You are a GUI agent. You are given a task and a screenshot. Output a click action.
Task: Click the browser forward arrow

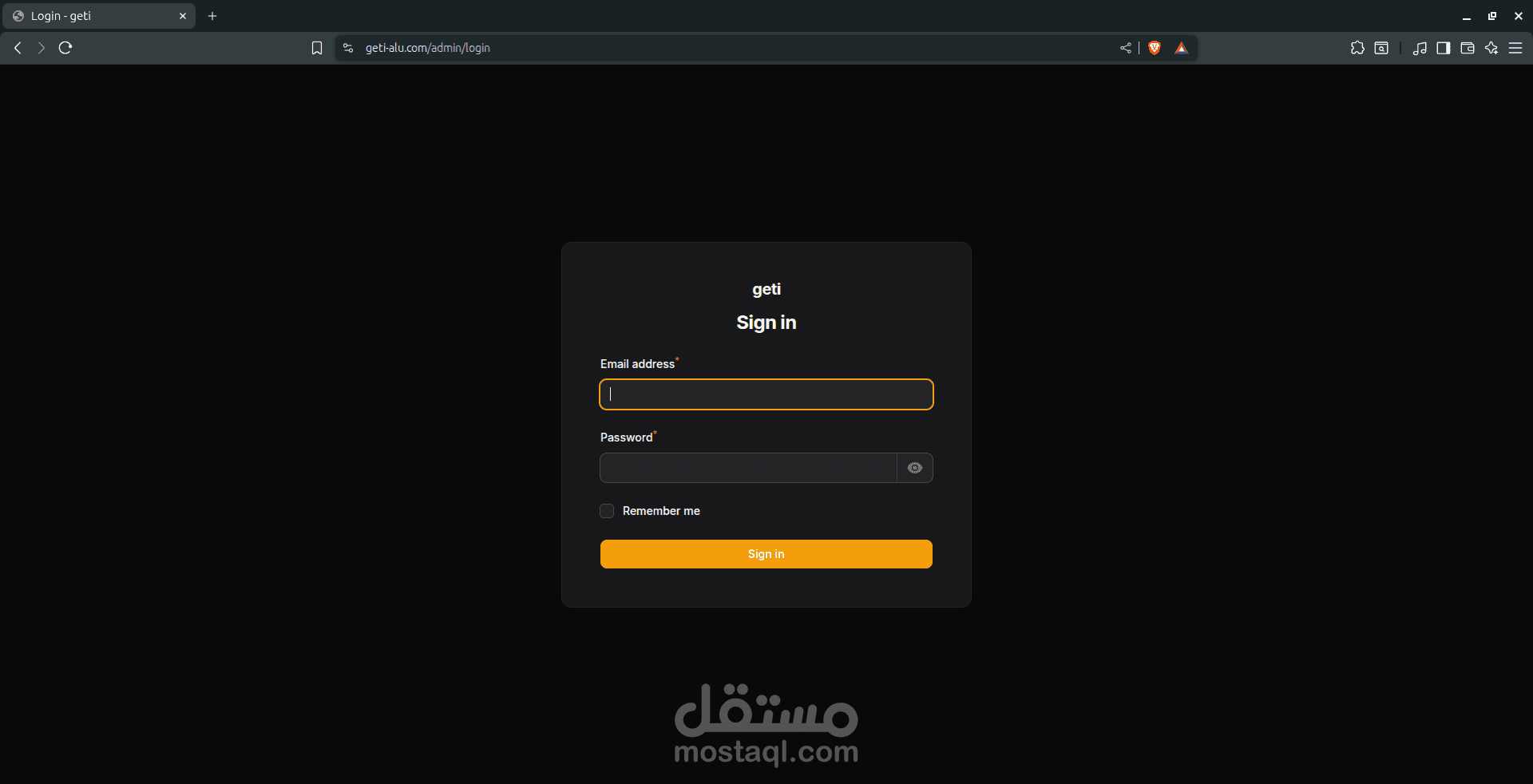click(42, 48)
